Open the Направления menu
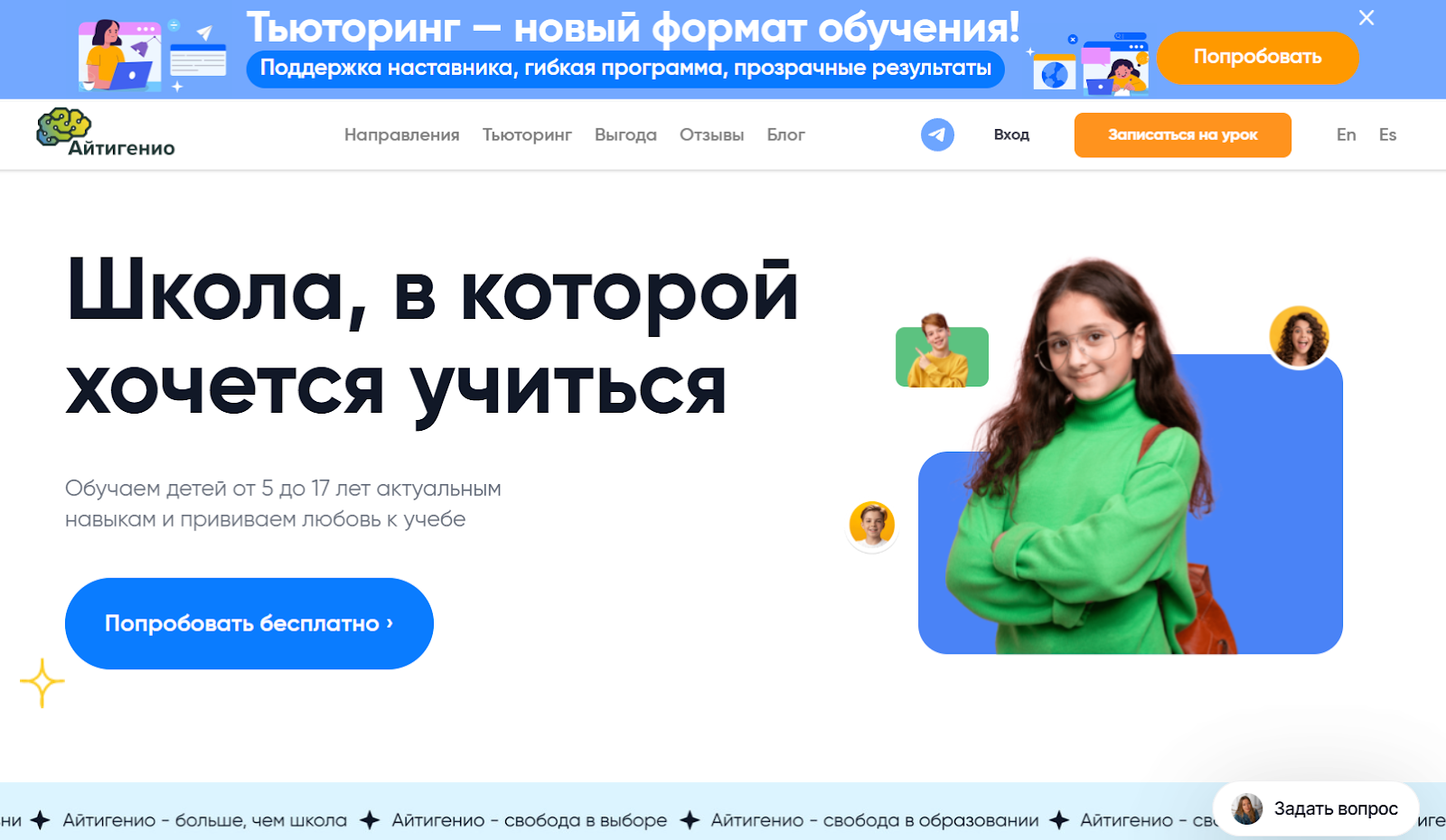 pos(401,135)
